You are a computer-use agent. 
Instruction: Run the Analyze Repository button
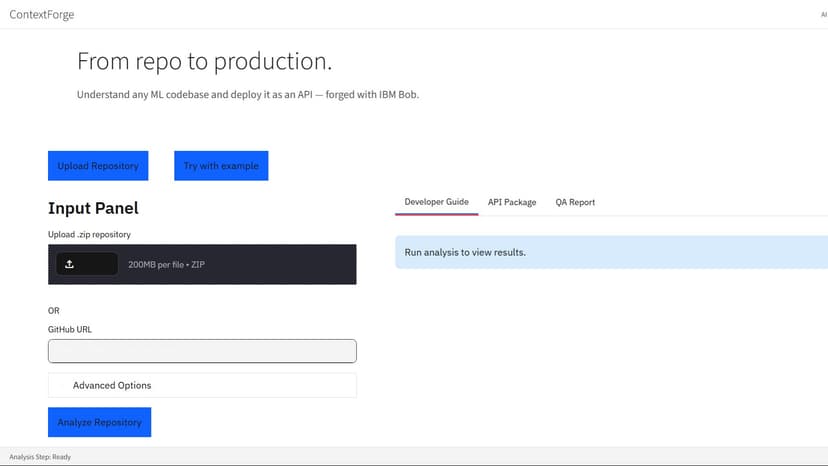pos(99,422)
